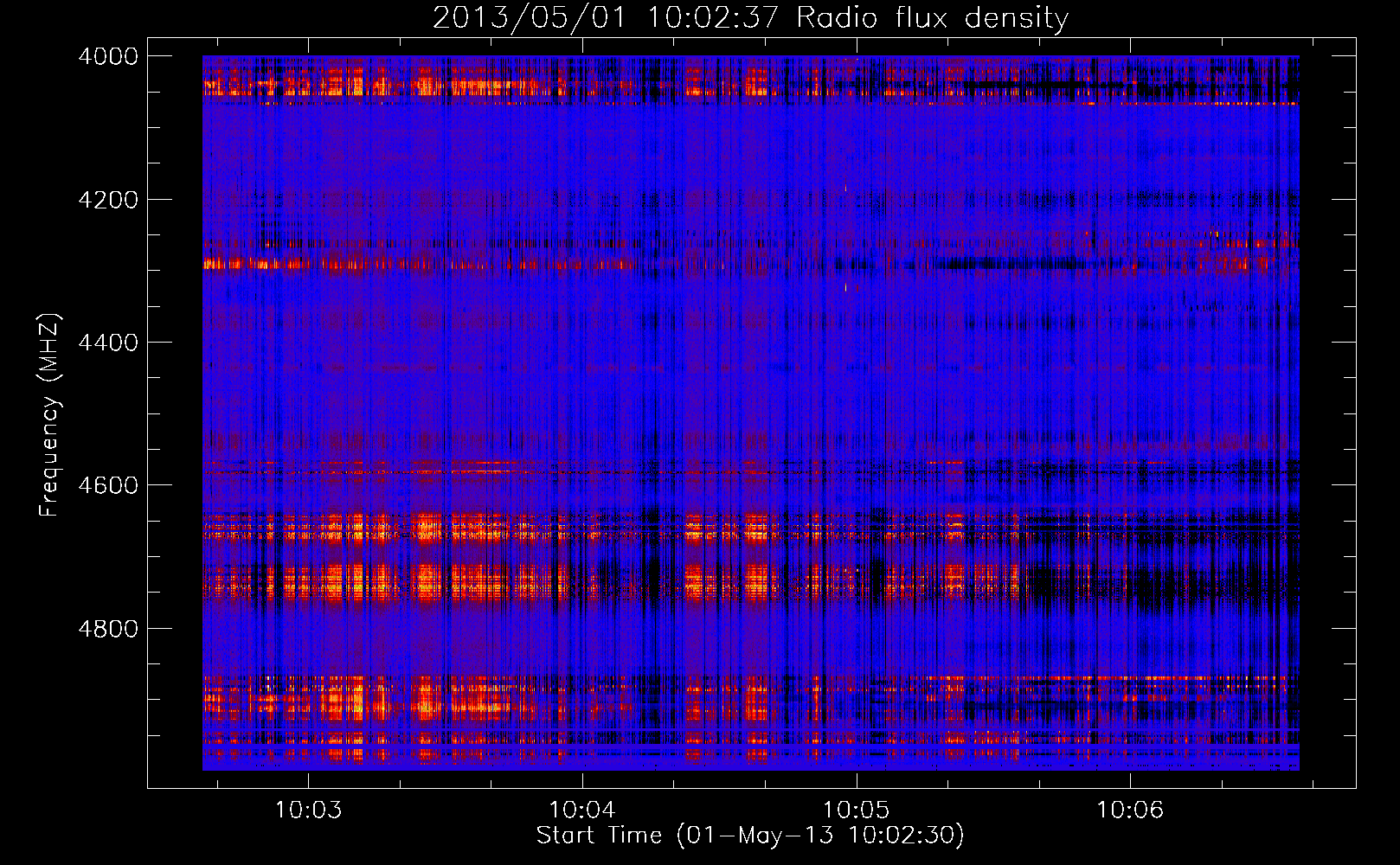Select the 4800 frequency axis label
This screenshot has width=1400, height=865.
point(108,629)
